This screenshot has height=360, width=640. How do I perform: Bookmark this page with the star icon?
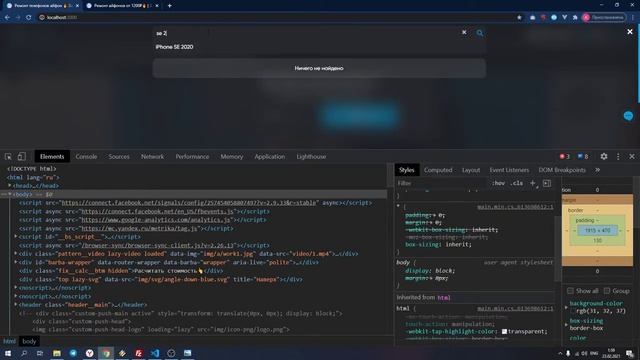[519, 18]
